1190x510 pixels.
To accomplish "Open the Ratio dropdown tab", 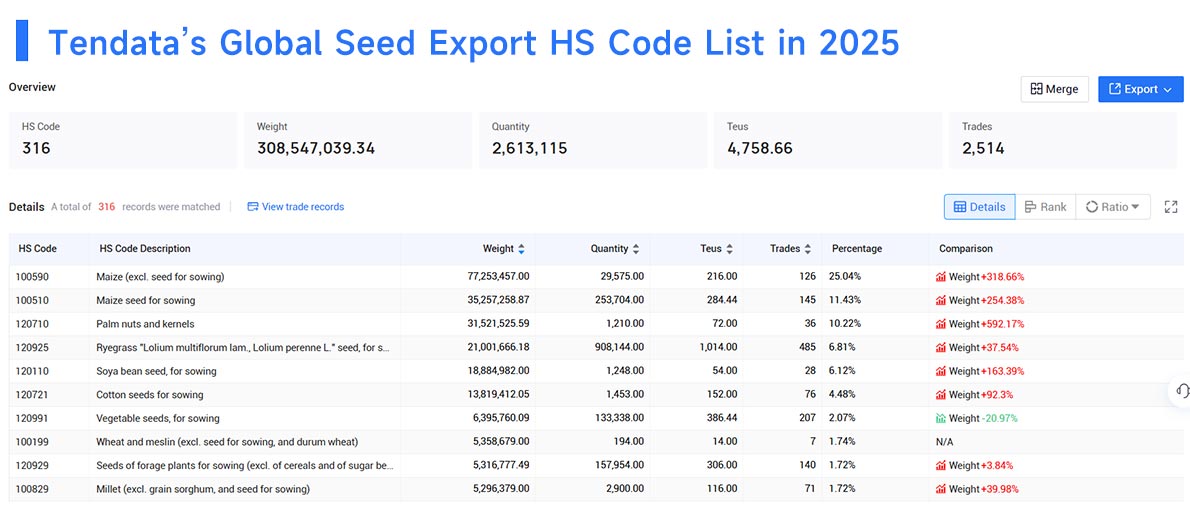I will click(x=1113, y=206).
